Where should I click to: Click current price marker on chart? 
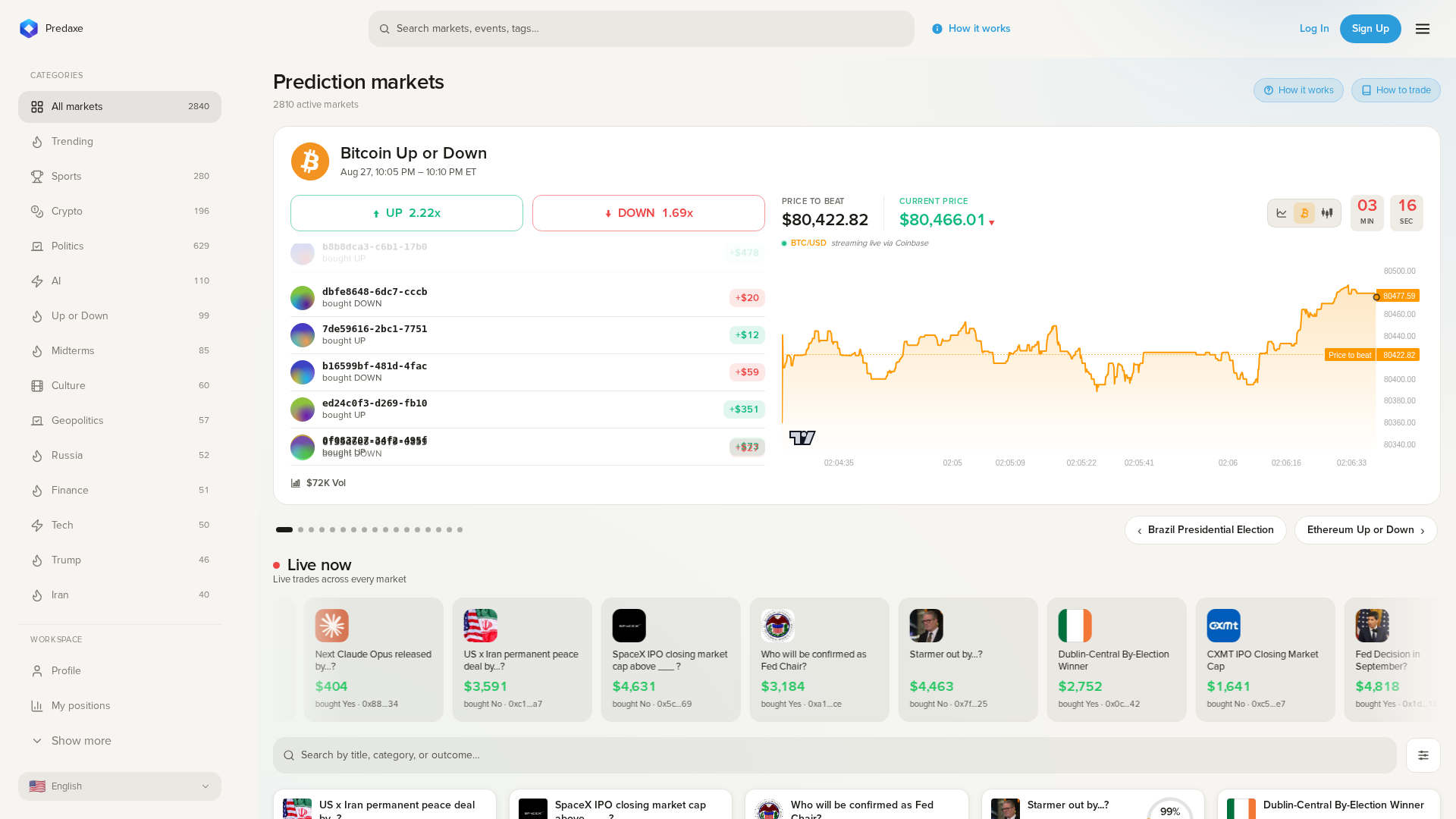[x=1376, y=297]
